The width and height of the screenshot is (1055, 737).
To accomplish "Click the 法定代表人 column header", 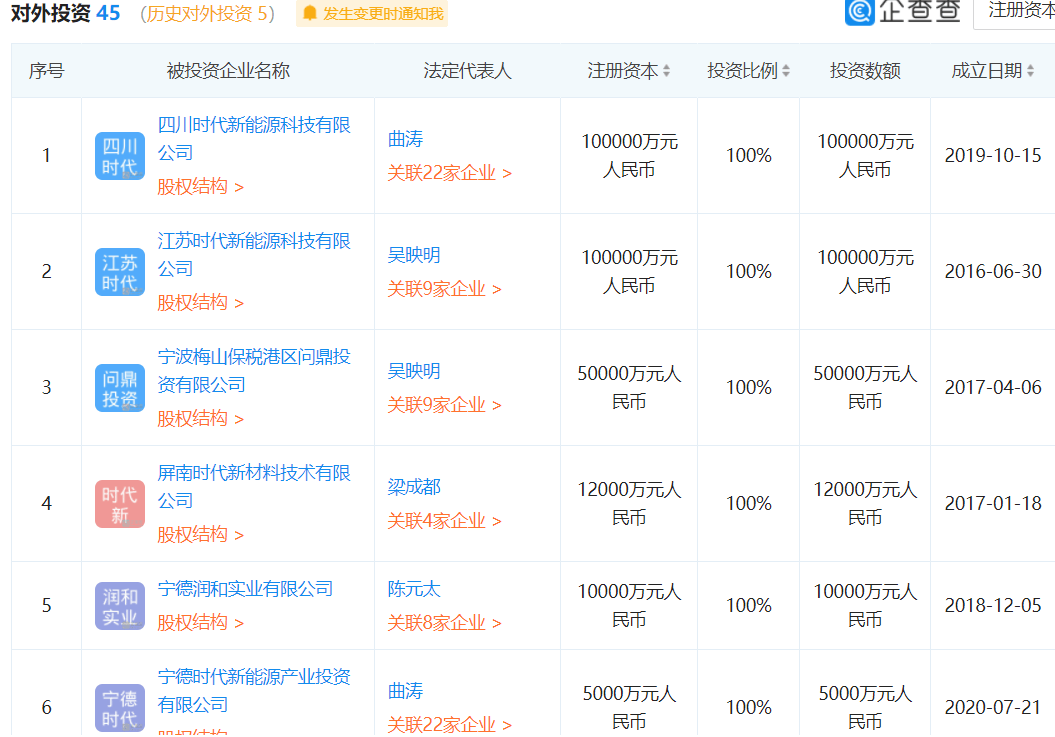I will [468, 71].
